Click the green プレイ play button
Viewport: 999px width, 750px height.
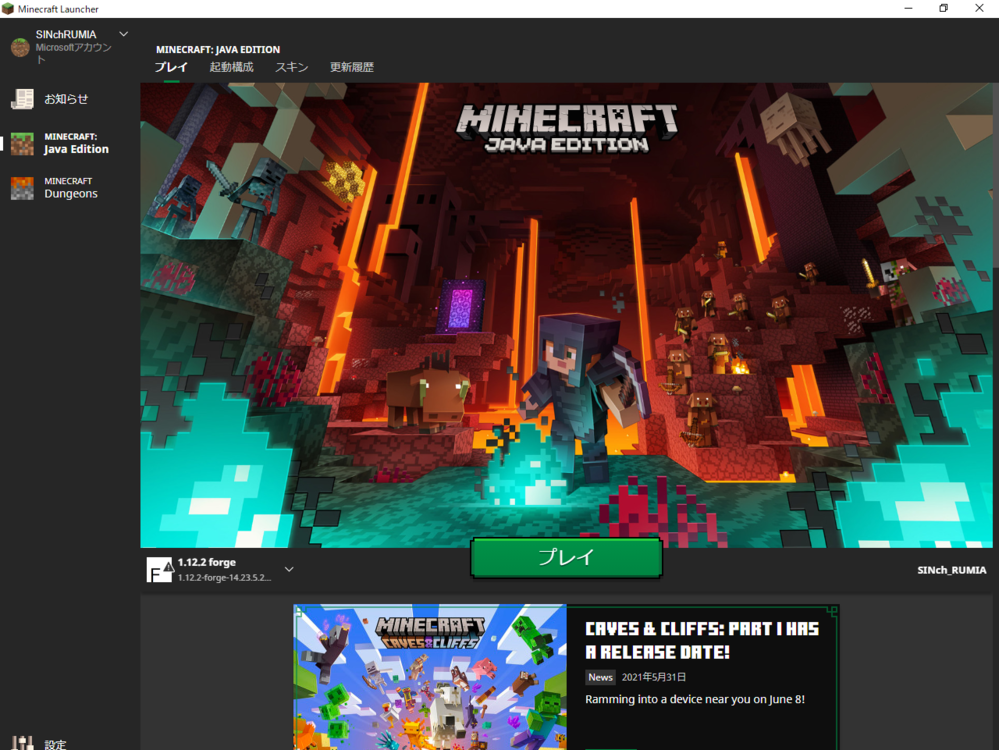click(x=566, y=558)
